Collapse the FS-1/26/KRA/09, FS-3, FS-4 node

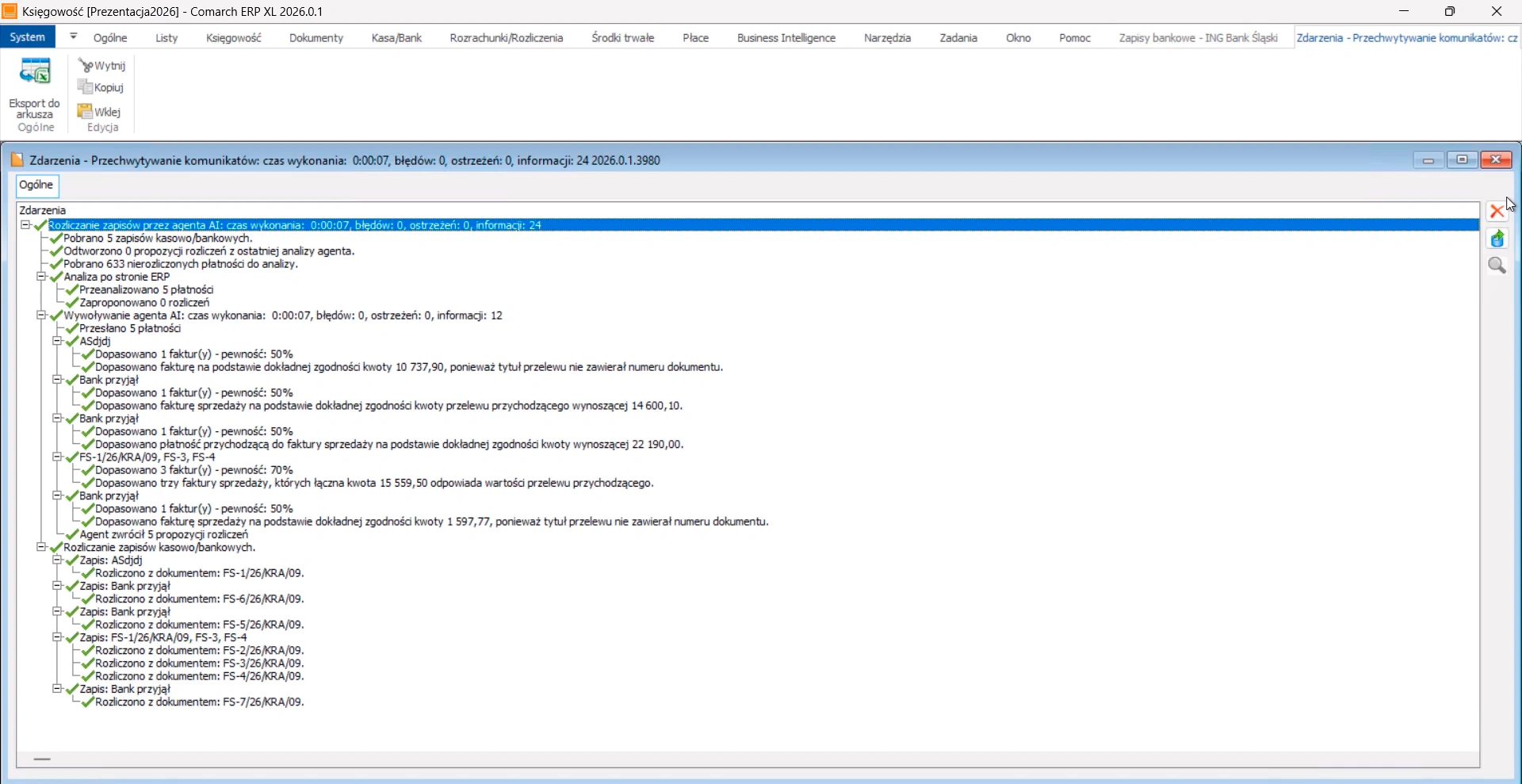click(x=57, y=457)
